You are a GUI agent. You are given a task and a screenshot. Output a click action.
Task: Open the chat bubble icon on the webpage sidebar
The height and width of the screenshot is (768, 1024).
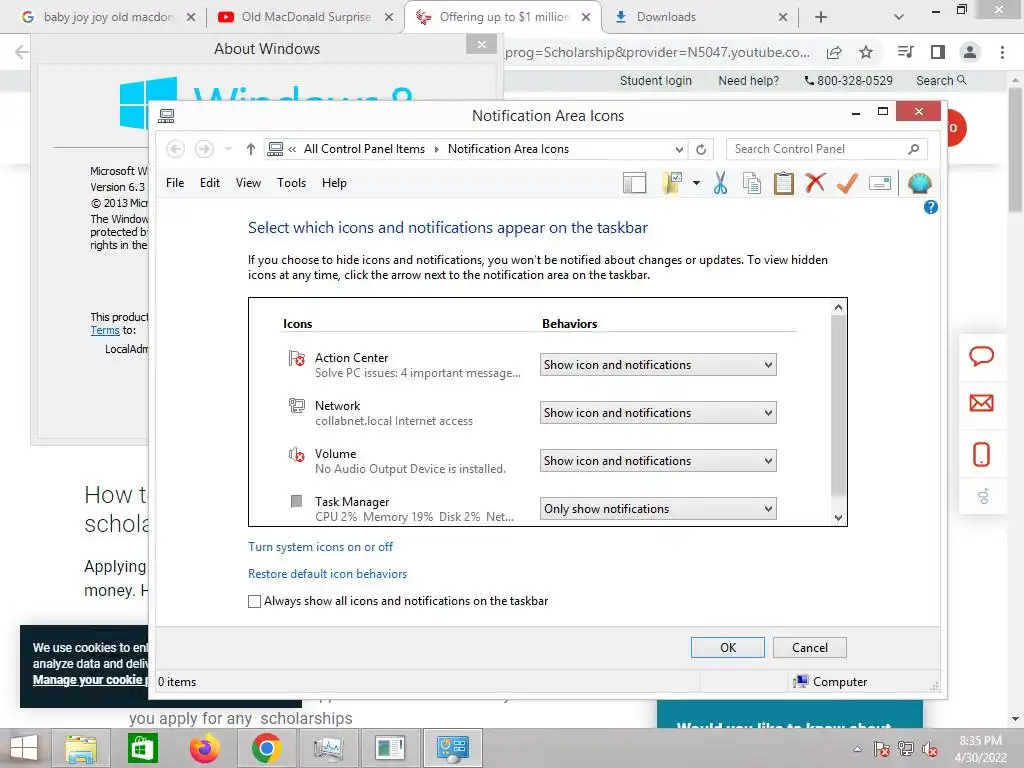[x=981, y=357]
